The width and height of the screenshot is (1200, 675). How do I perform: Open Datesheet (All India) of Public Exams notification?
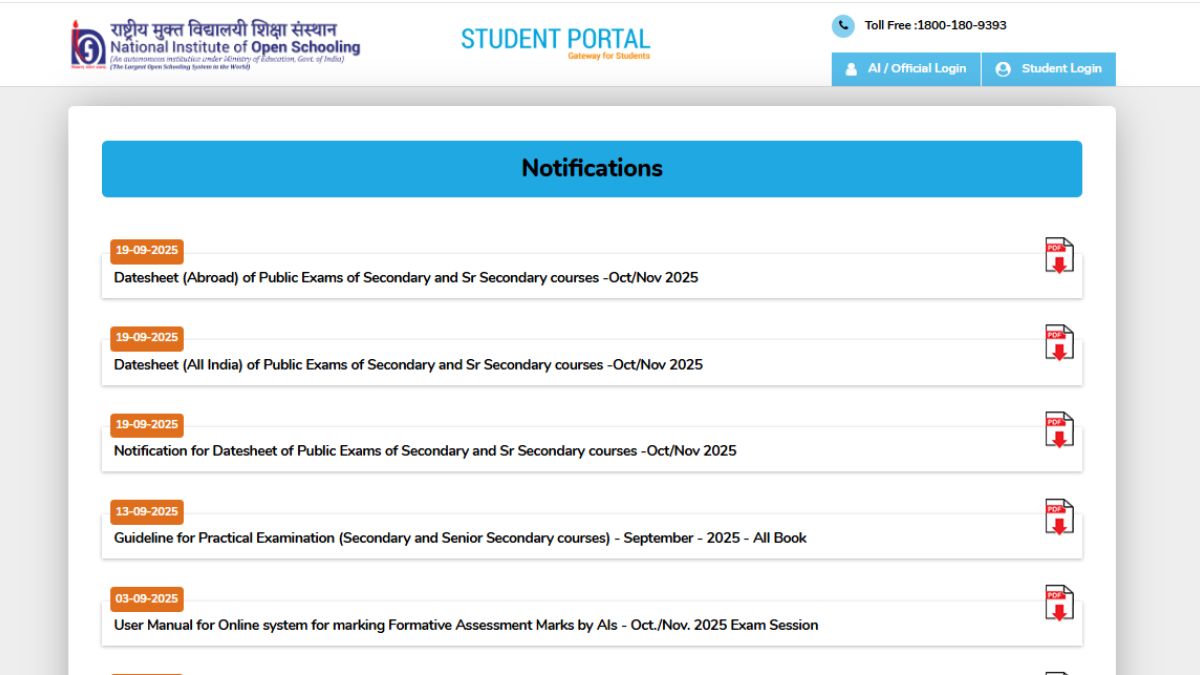tap(408, 364)
